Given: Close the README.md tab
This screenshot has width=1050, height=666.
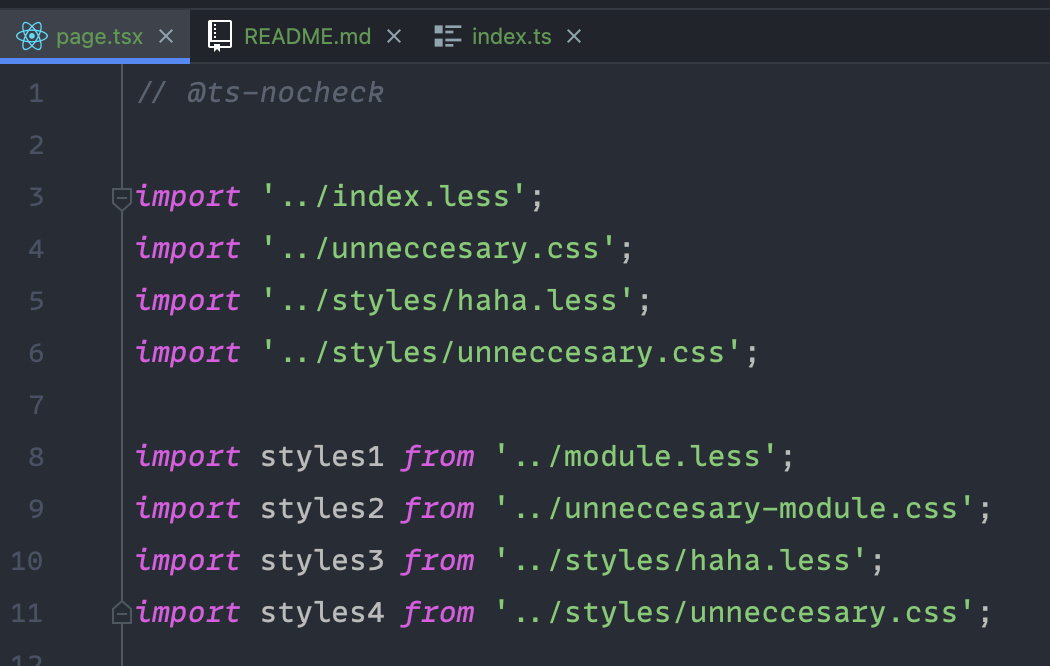Looking at the screenshot, I should pyautogui.click(x=394, y=37).
